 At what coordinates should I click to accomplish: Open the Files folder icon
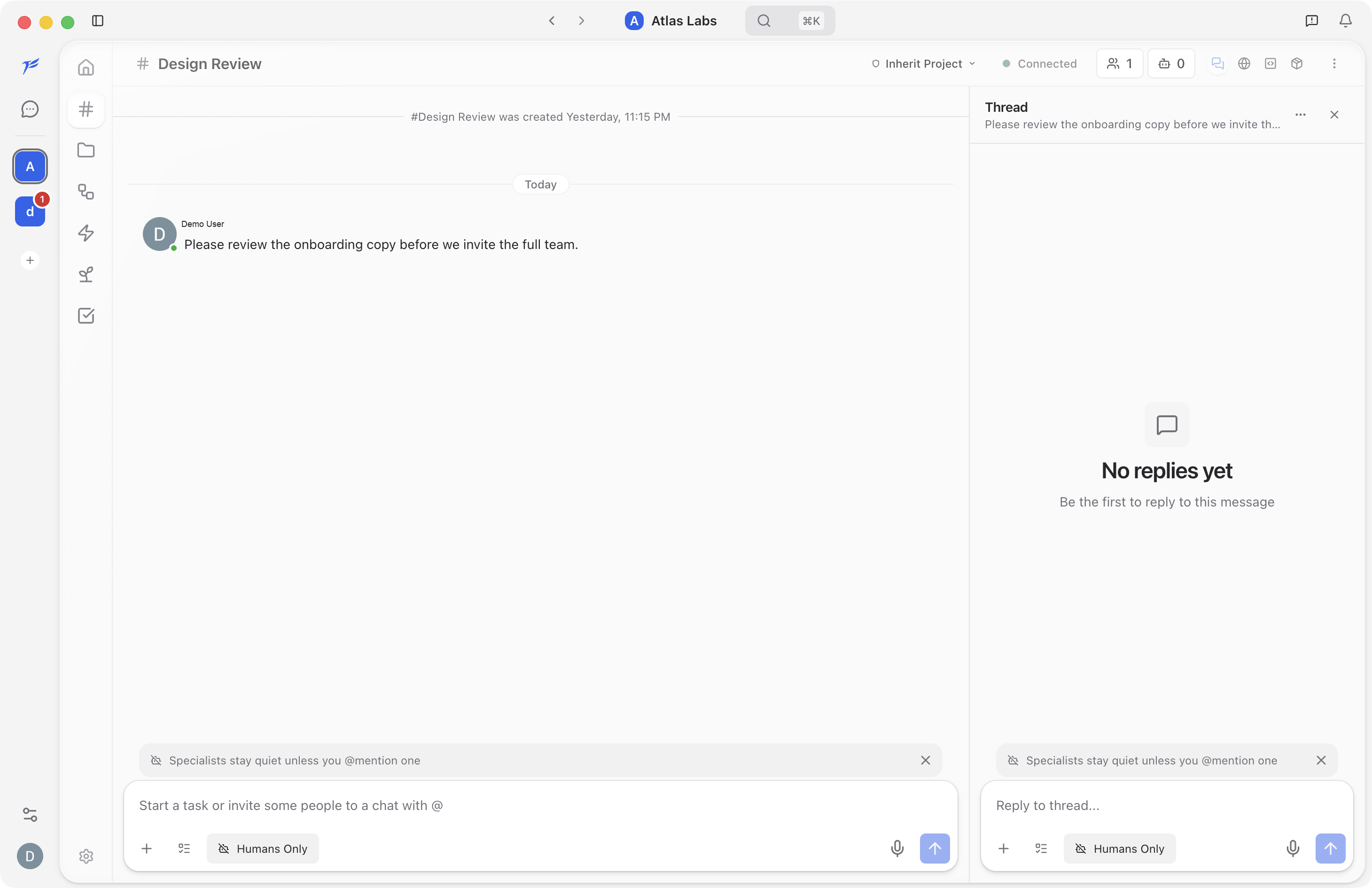86,150
